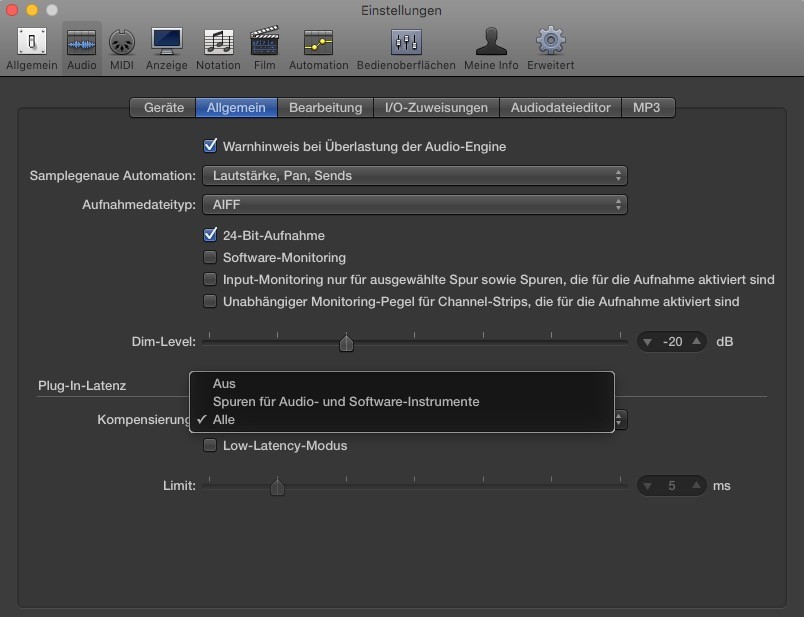Open the Samplegenaue Automation dropdown
The height and width of the screenshot is (617, 804).
coord(415,175)
